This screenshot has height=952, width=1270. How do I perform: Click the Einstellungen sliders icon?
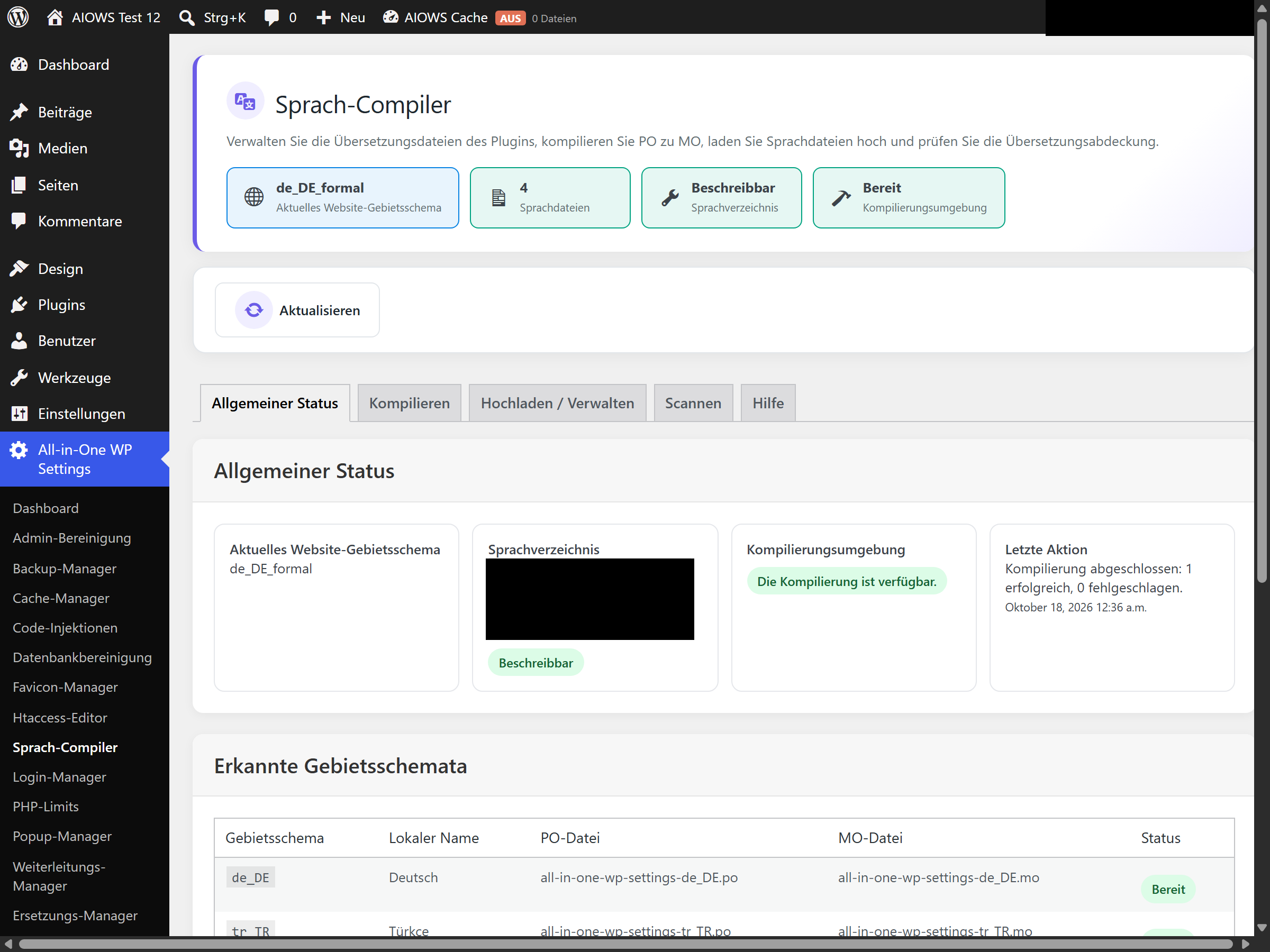[x=19, y=414]
